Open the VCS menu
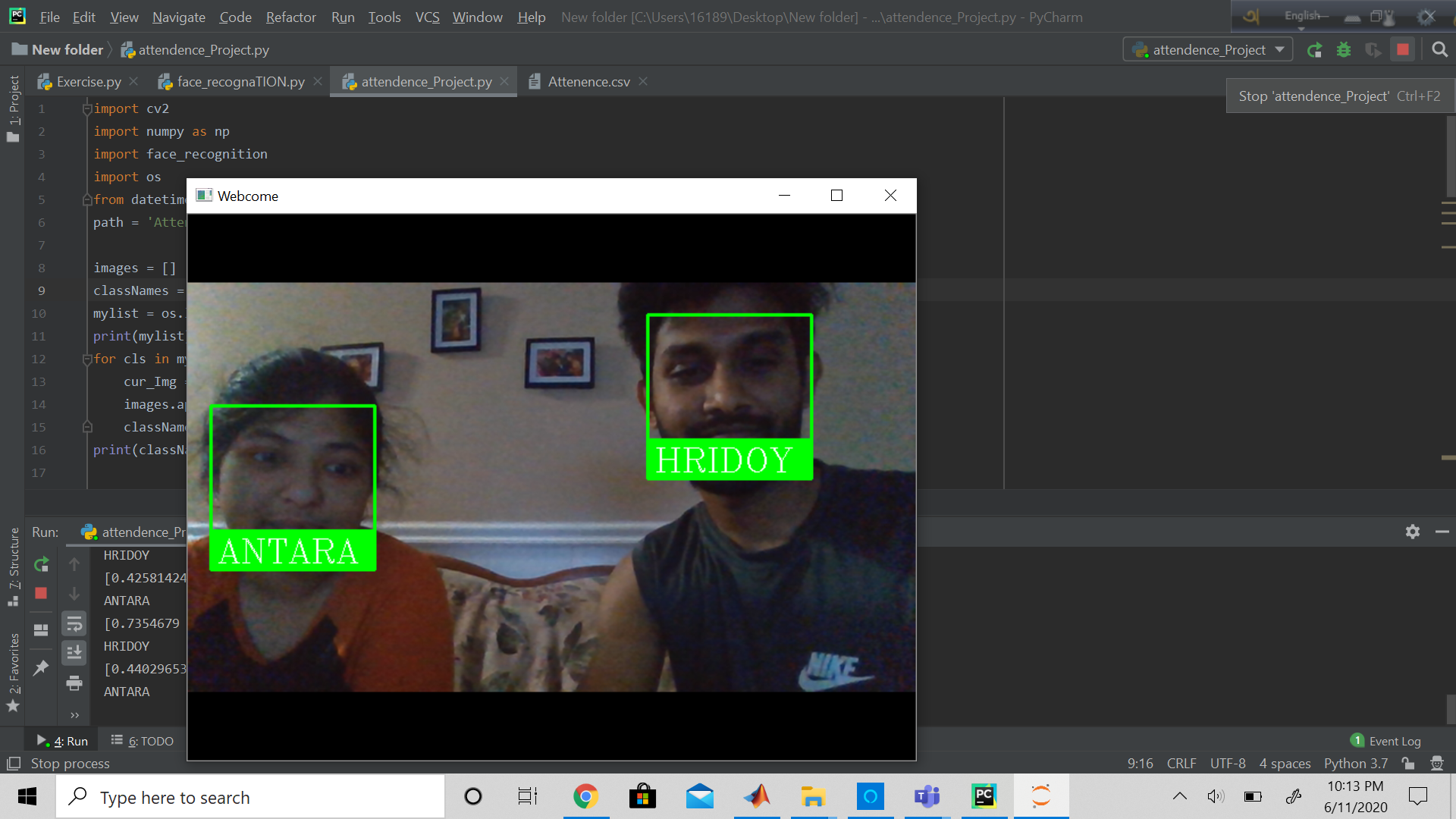1456x819 pixels. 427,17
